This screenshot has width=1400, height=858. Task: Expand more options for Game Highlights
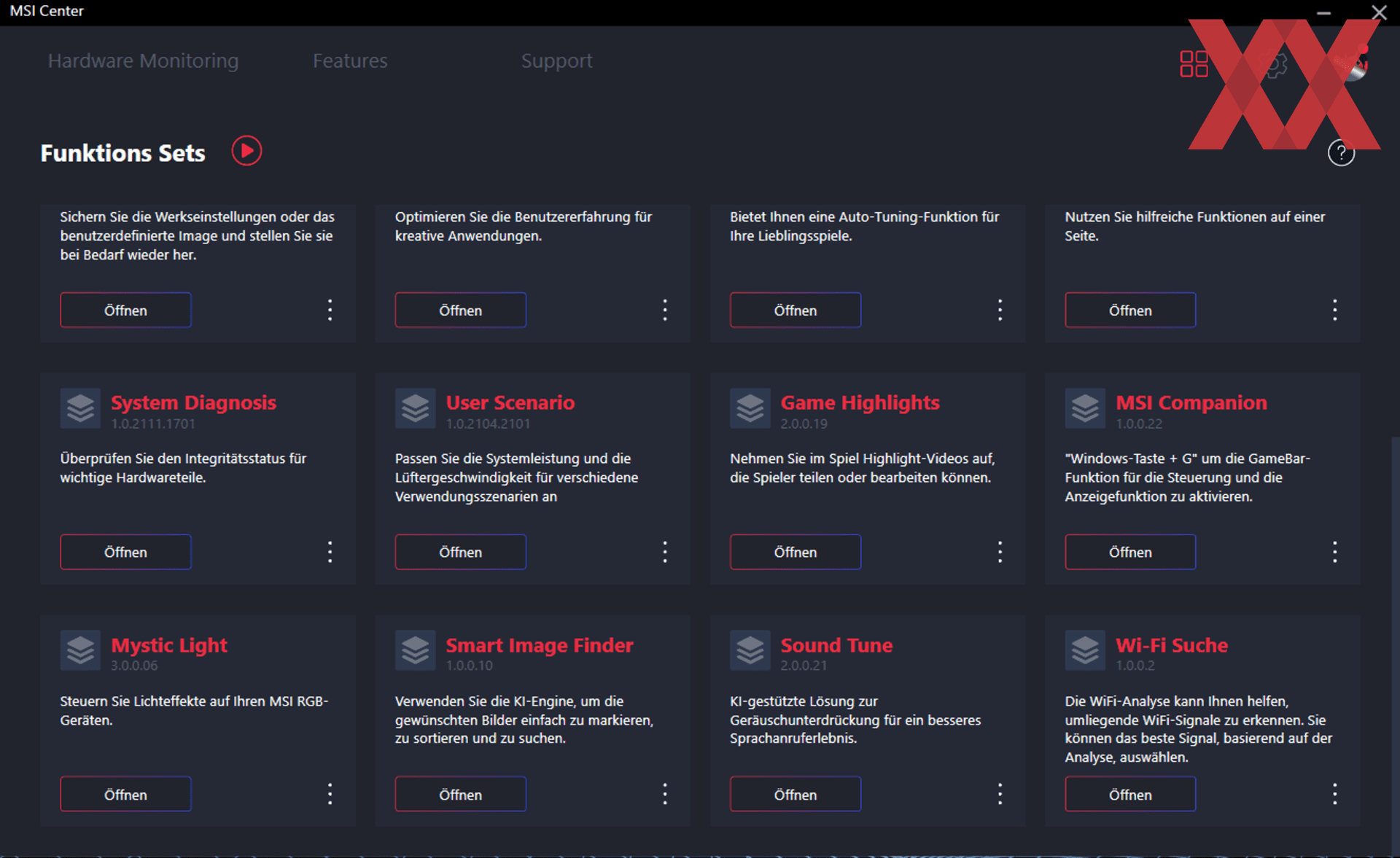tap(1000, 552)
